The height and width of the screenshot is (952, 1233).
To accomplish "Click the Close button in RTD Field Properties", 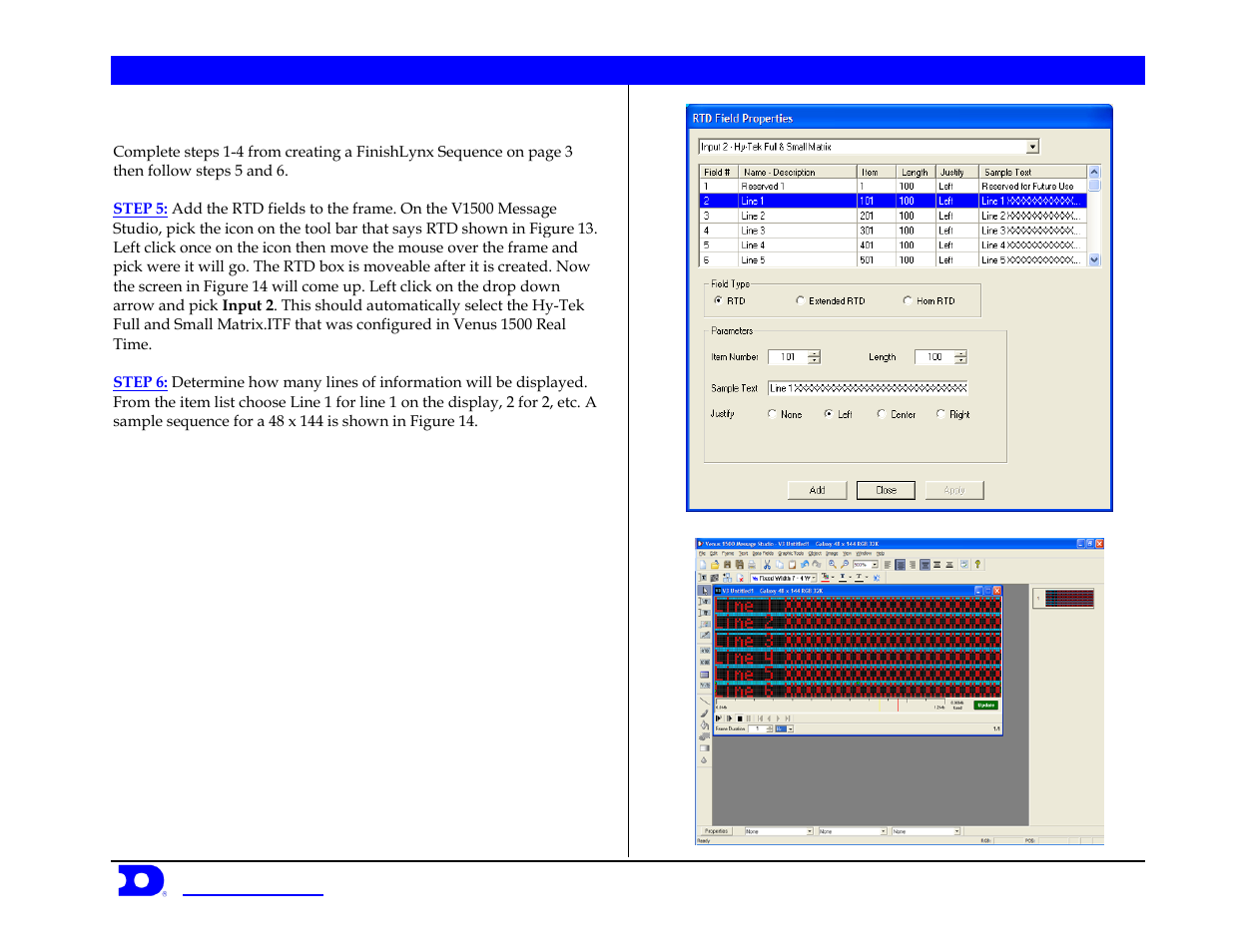I will click(887, 490).
